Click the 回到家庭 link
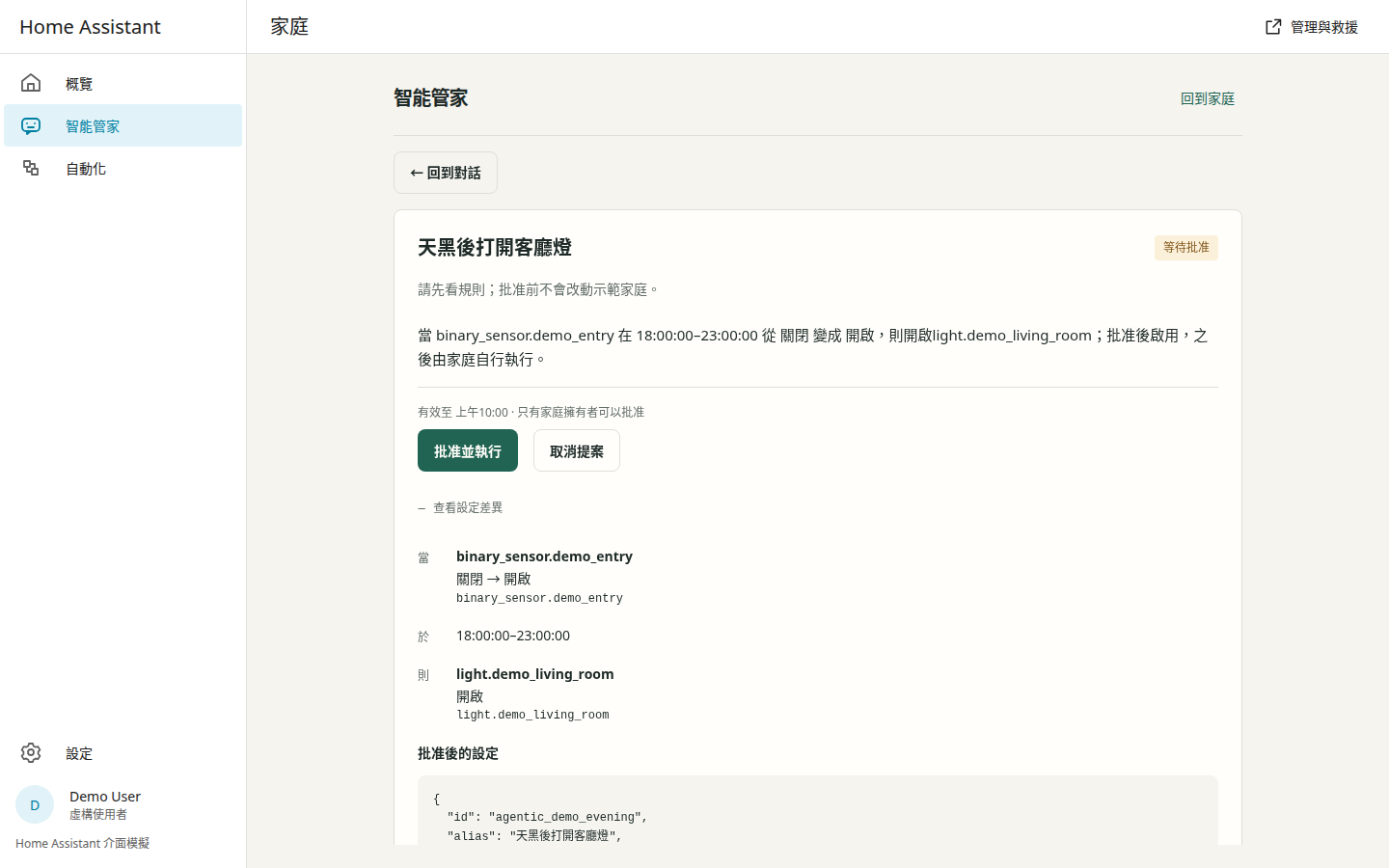 (x=1208, y=98)
